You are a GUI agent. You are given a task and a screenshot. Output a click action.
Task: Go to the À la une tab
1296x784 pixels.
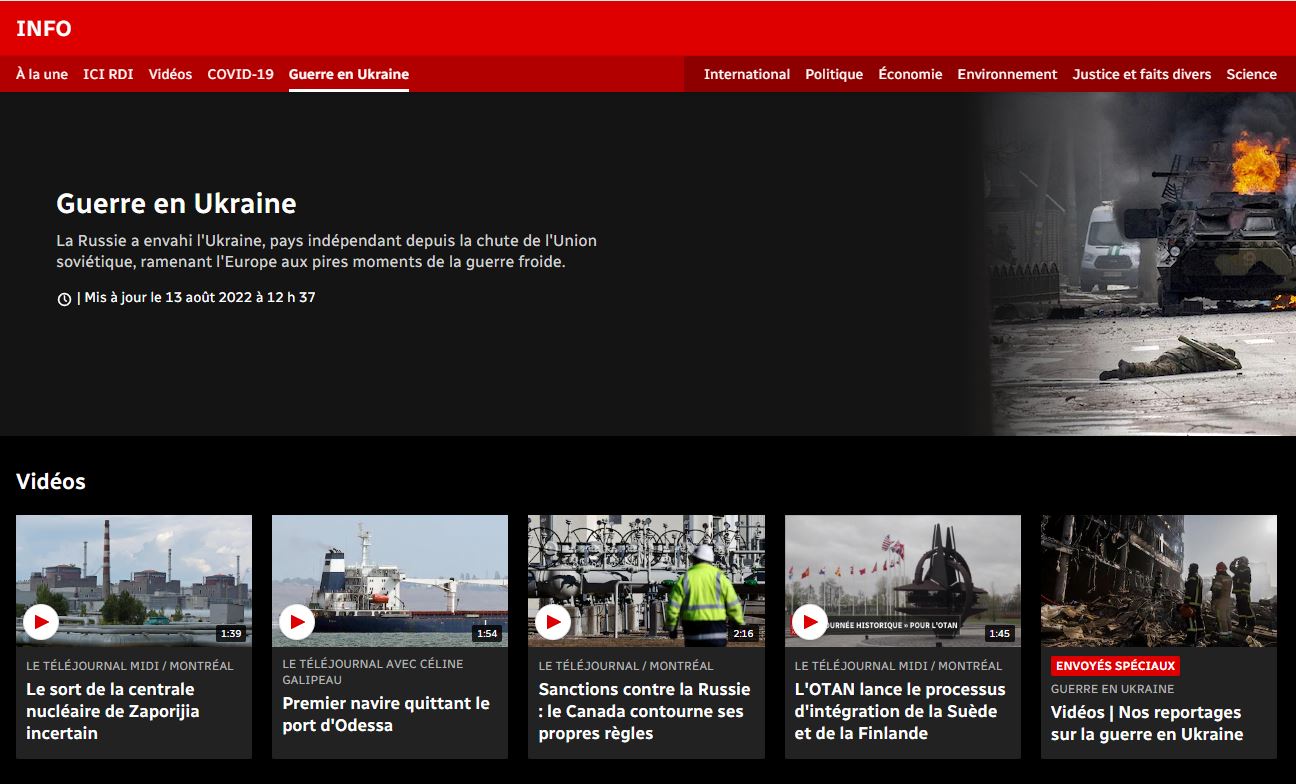[42, 74]
